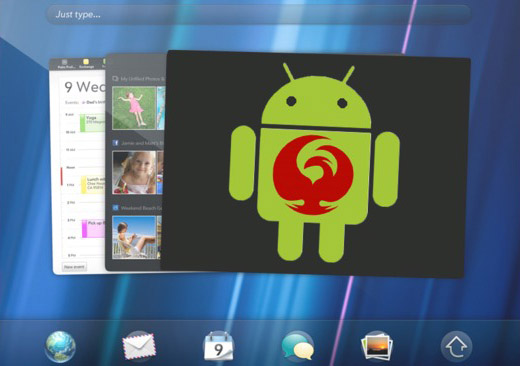Open the Weekend Beach album header
Image resolution: width=520 pixels, height=366 pixels.
pos(137,208)
